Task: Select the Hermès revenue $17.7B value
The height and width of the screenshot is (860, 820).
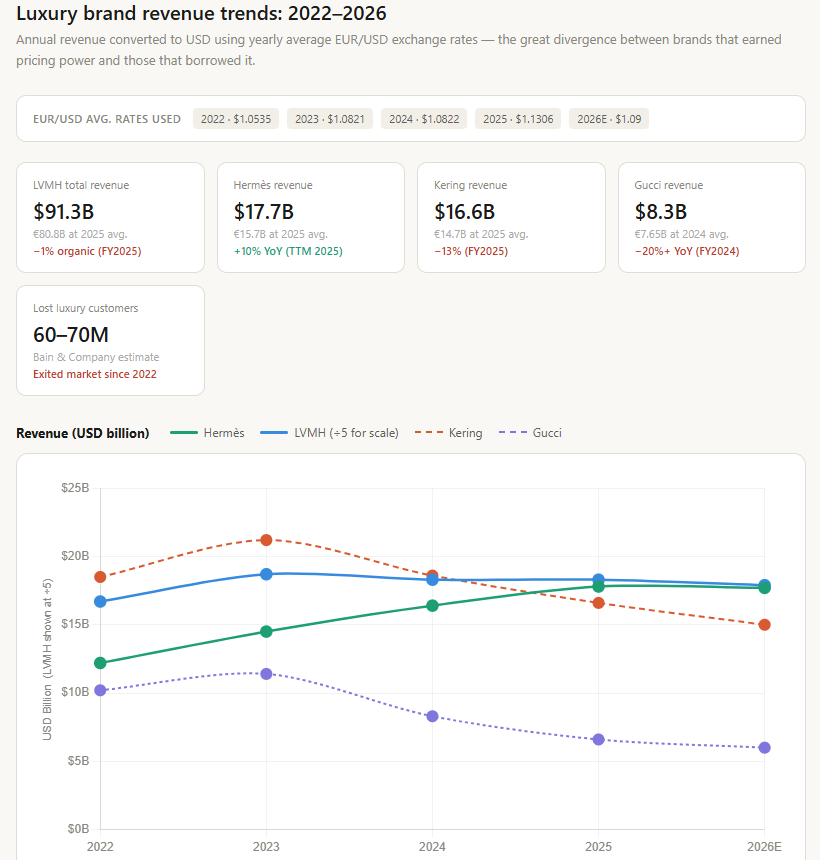Action: pyautogui.click(x=264, y=212)
